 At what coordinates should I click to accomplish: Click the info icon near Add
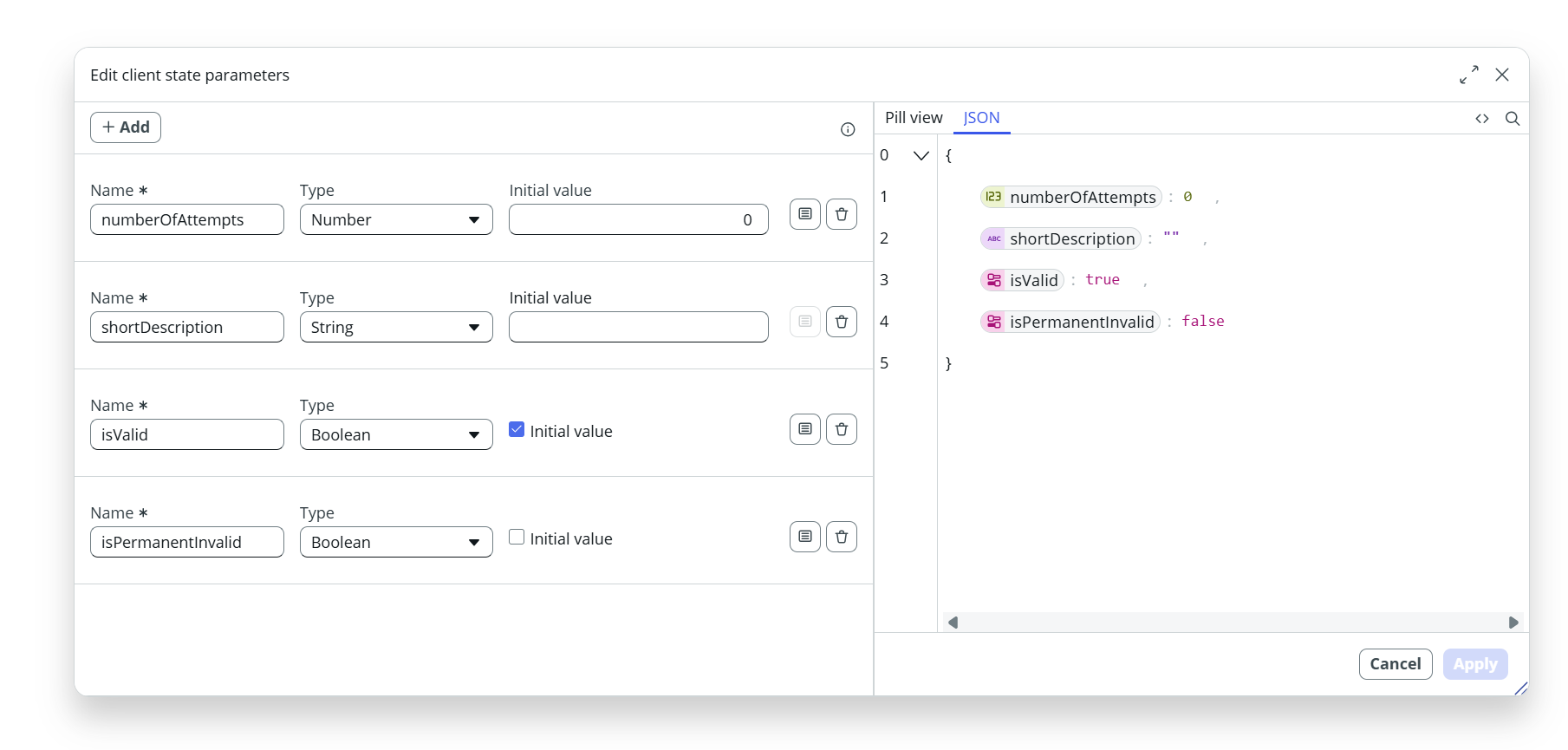coord(847,129)
